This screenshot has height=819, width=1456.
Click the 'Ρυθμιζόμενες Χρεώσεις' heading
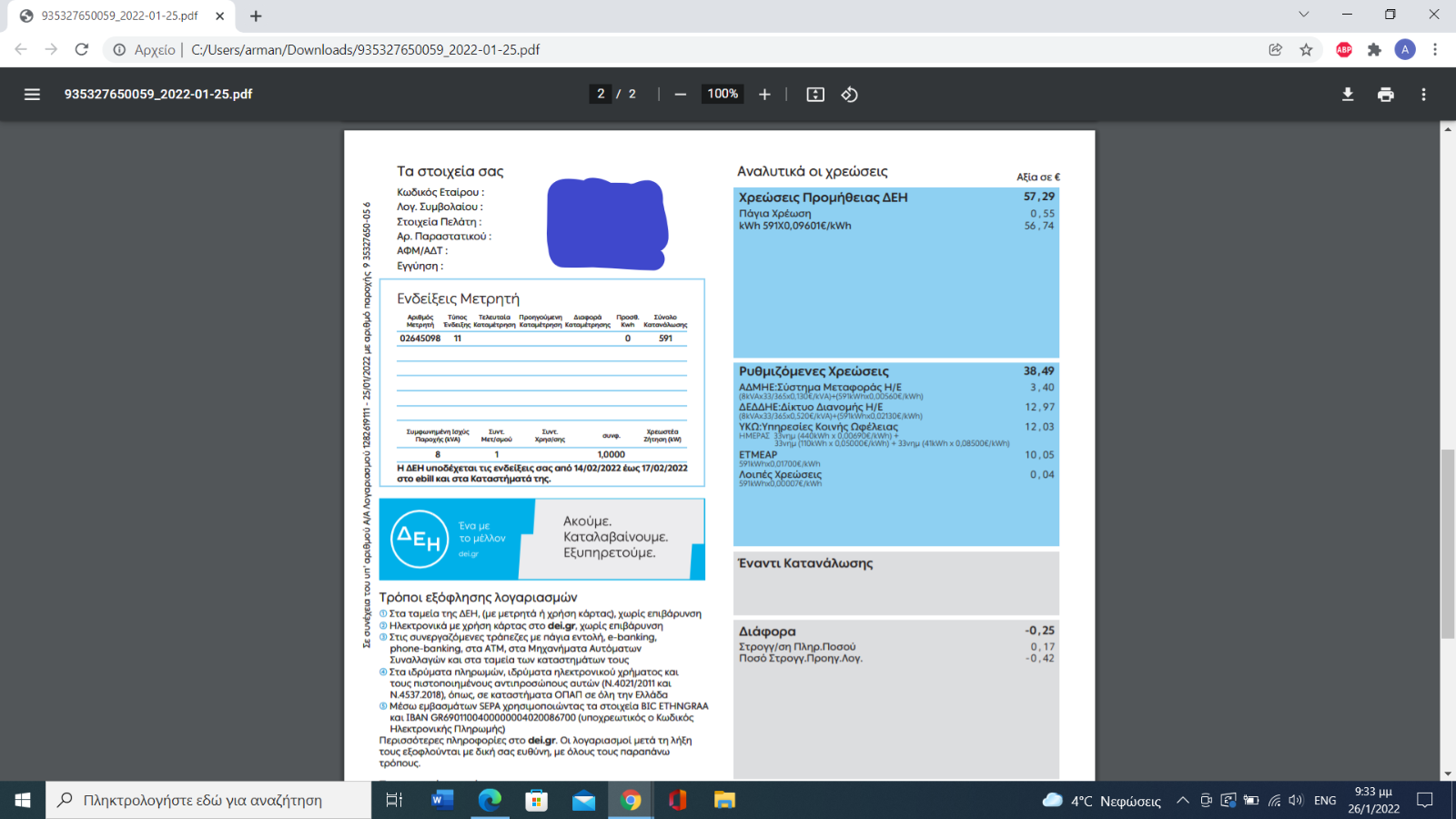point(814,371)
